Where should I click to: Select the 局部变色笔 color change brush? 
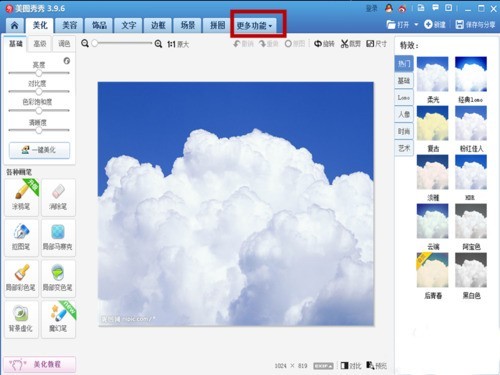58,278
